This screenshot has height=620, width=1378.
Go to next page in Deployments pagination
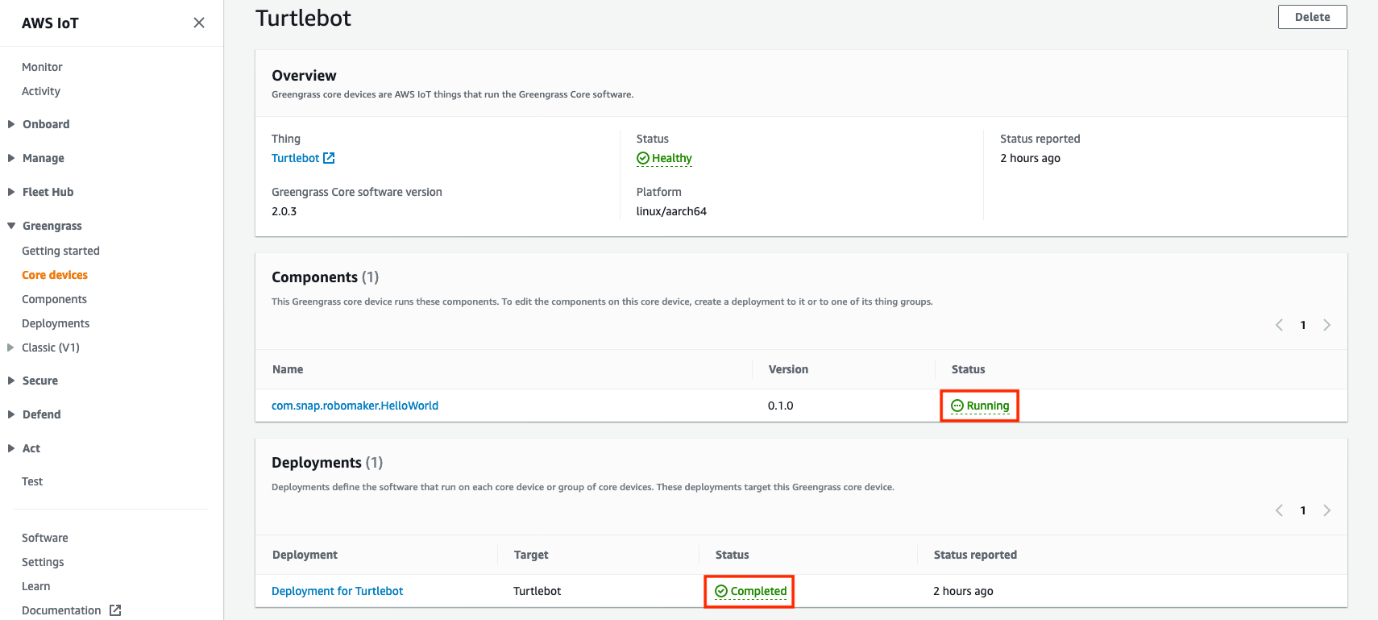pos(1327,510)
